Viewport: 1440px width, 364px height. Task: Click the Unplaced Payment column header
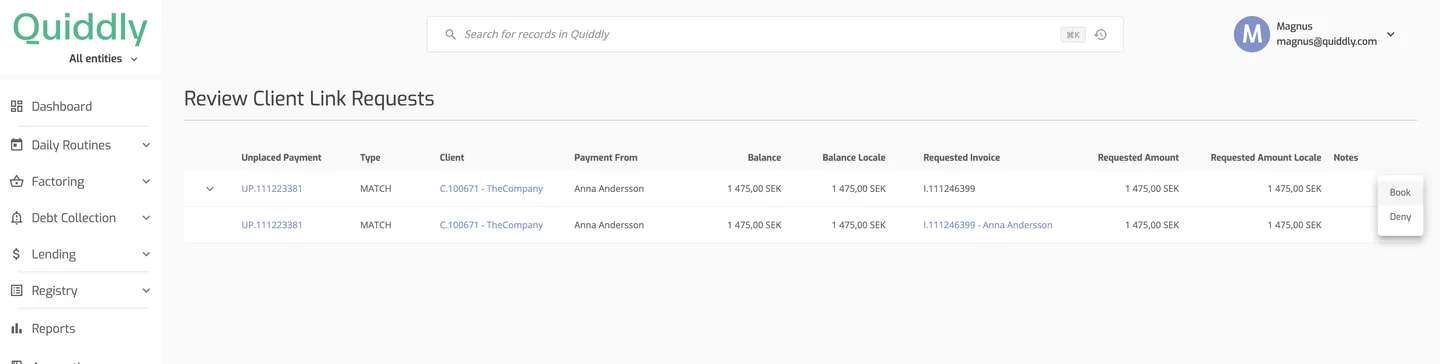click(281, 158)
